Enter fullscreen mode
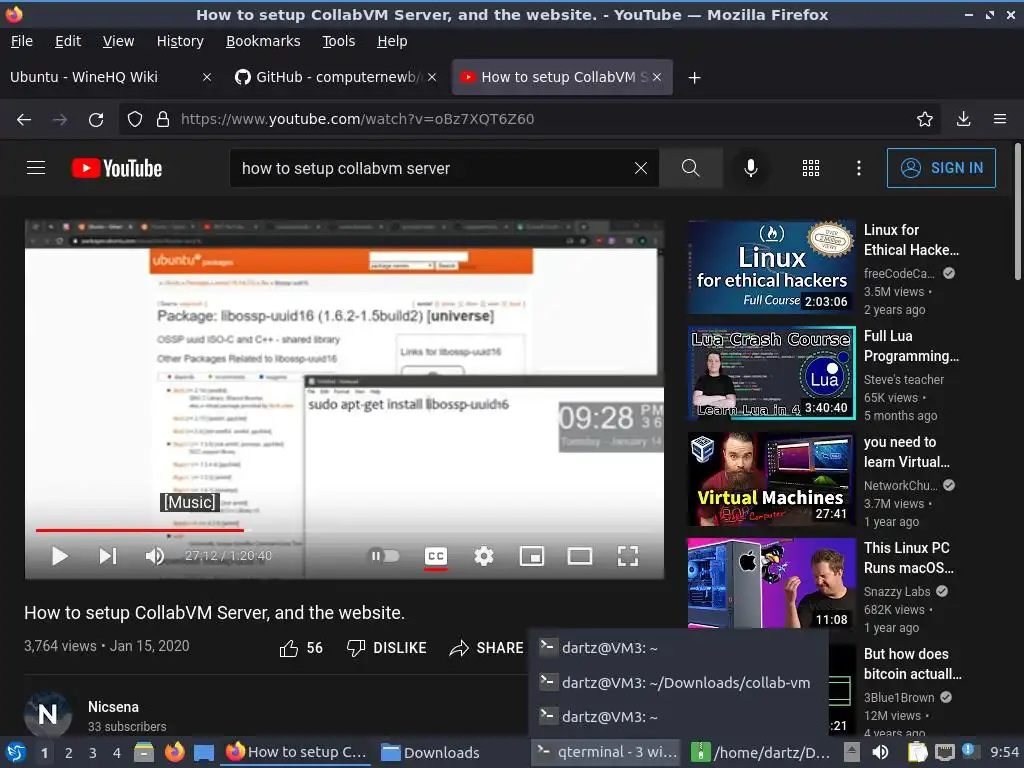 [628, 556]
